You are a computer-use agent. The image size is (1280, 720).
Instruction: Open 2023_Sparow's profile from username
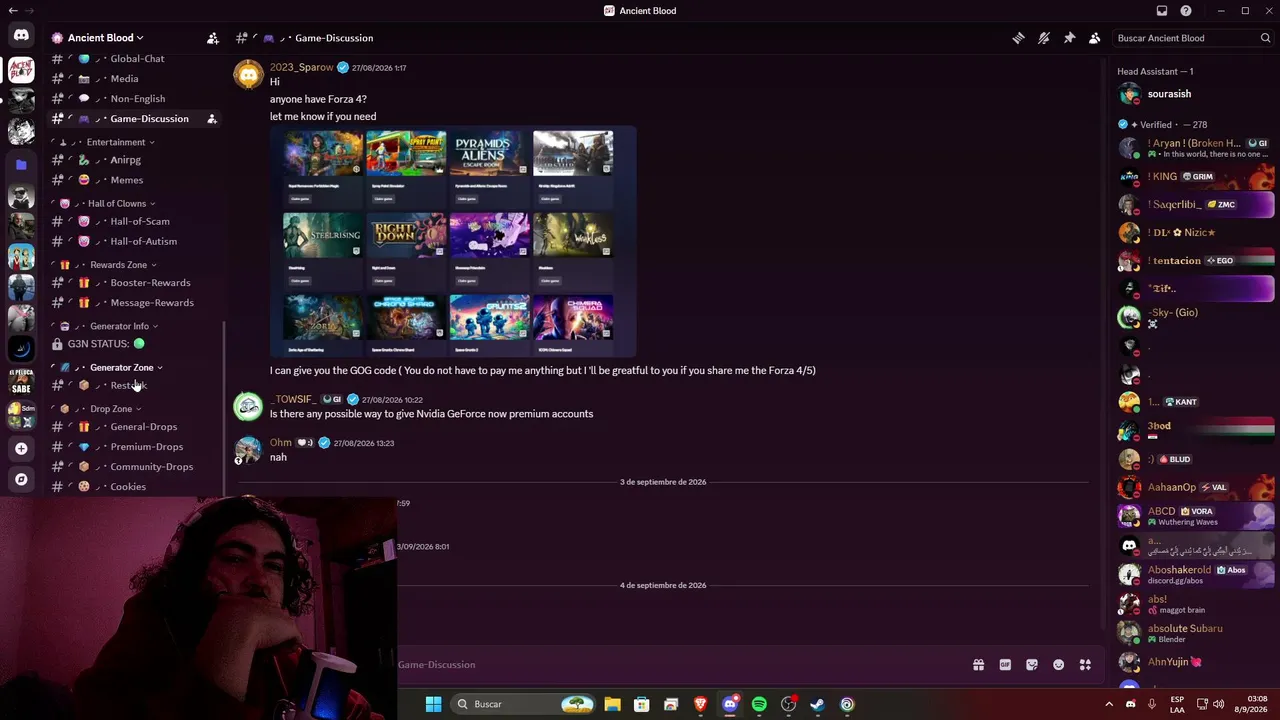click(x=301, y=68)
